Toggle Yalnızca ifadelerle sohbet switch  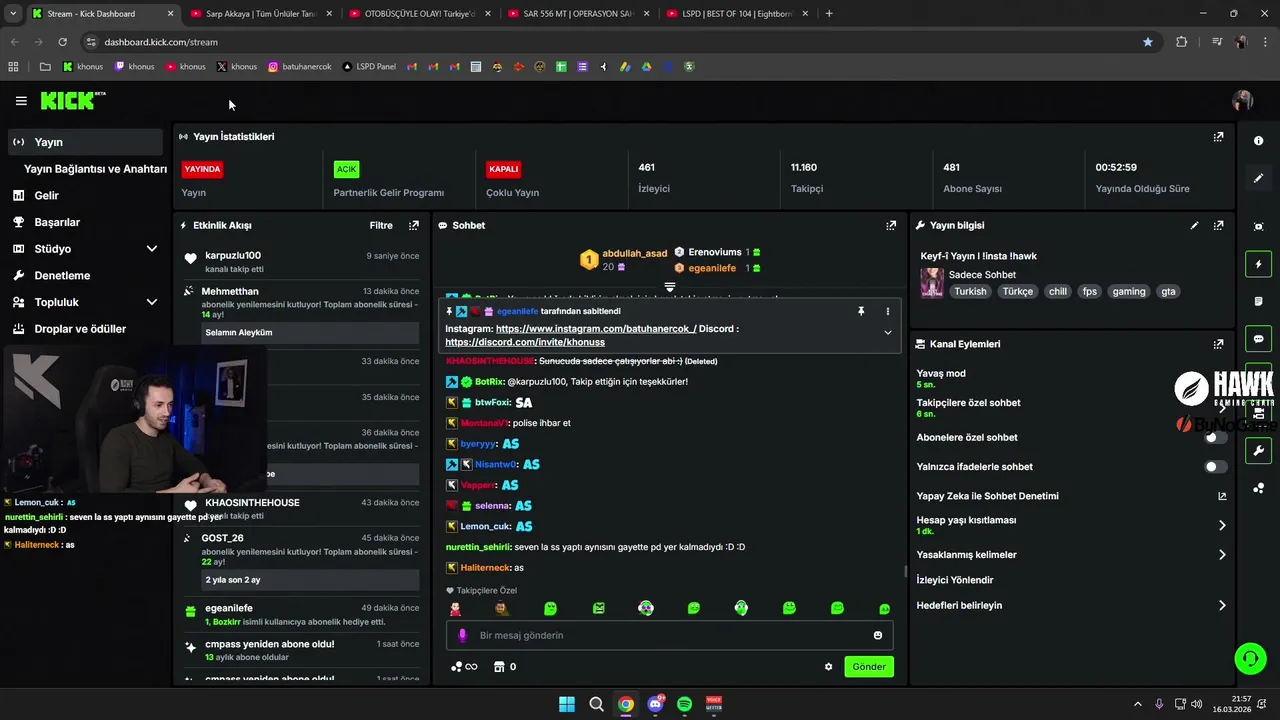pos(1215,467)
